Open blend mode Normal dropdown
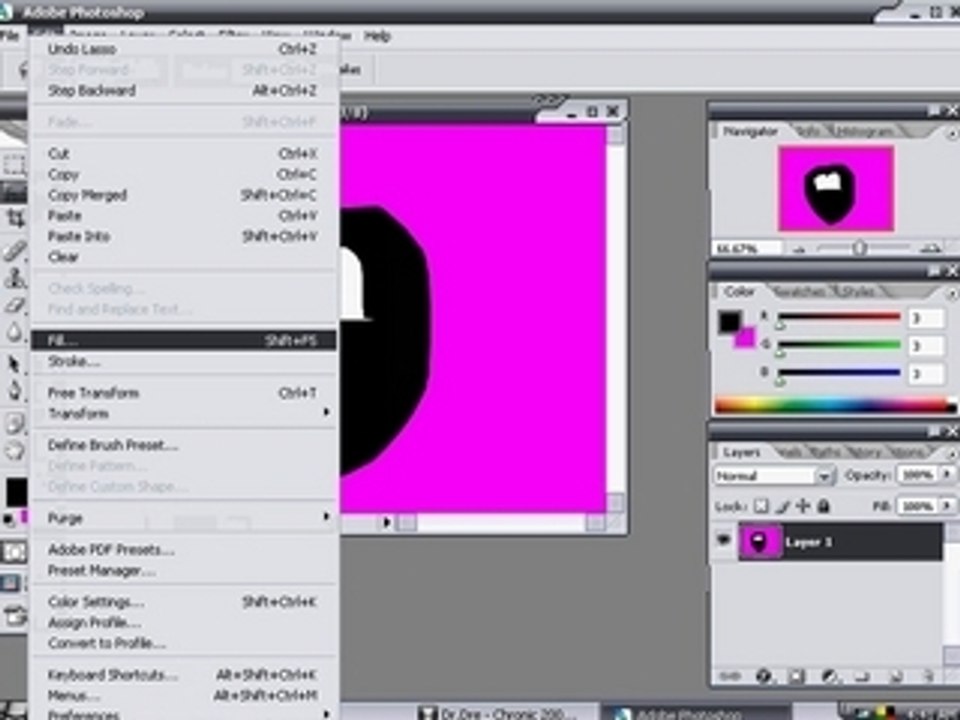 775,476
